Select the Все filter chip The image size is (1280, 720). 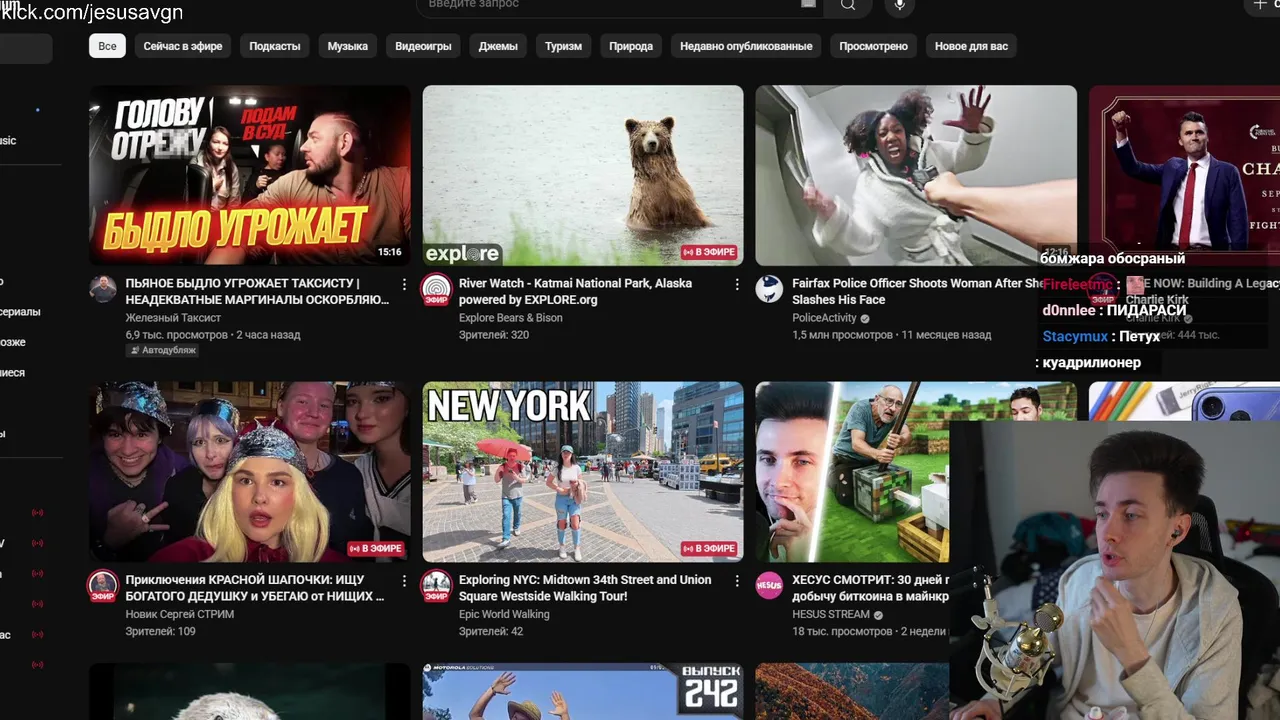tap(107, 46)
